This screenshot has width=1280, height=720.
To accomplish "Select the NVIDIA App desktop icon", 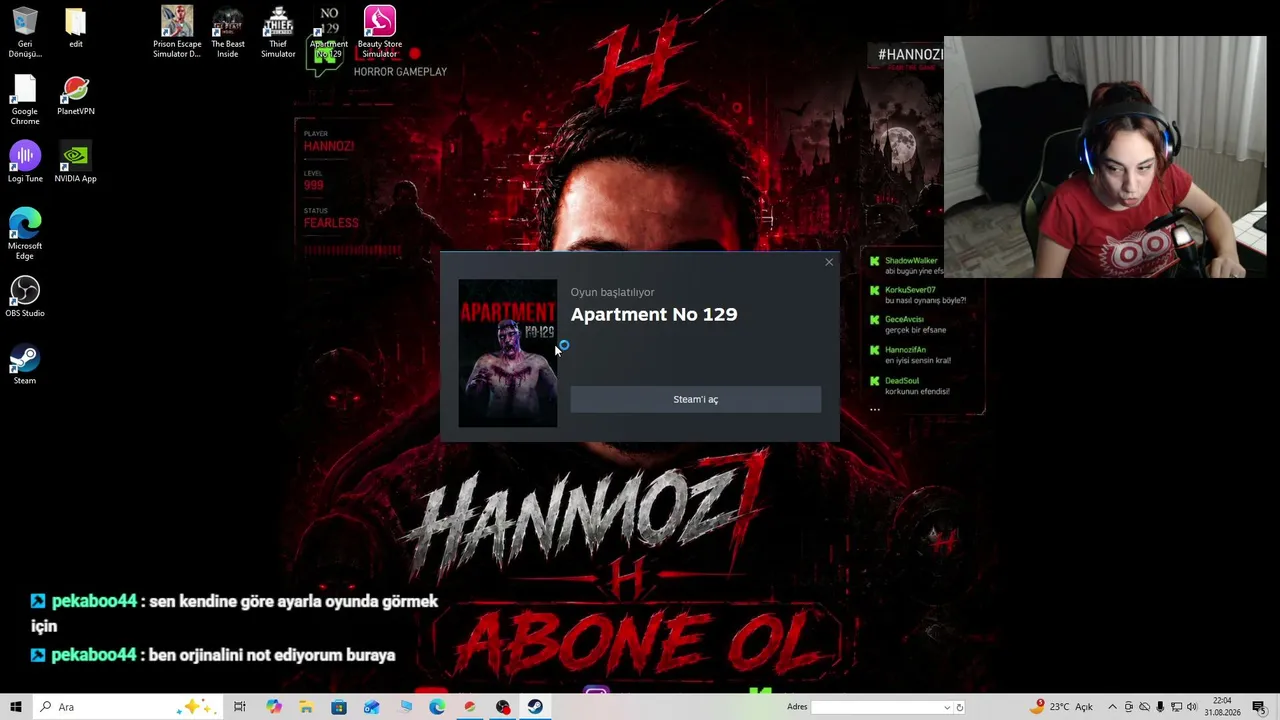I will (76, 162).
